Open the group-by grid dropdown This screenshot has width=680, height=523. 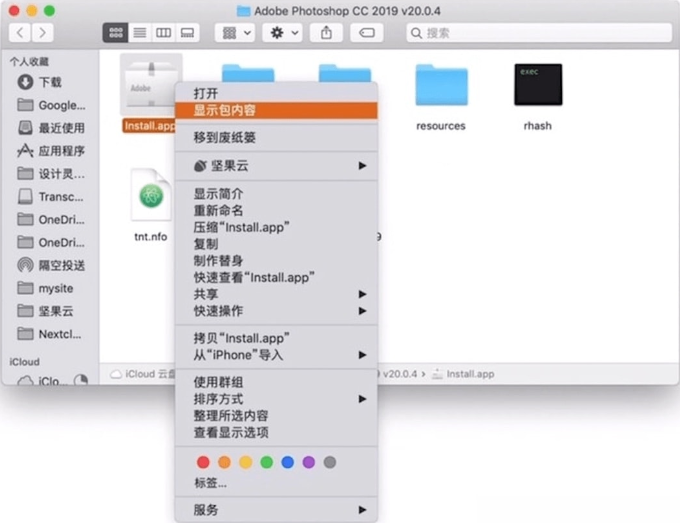coord(235,33)
